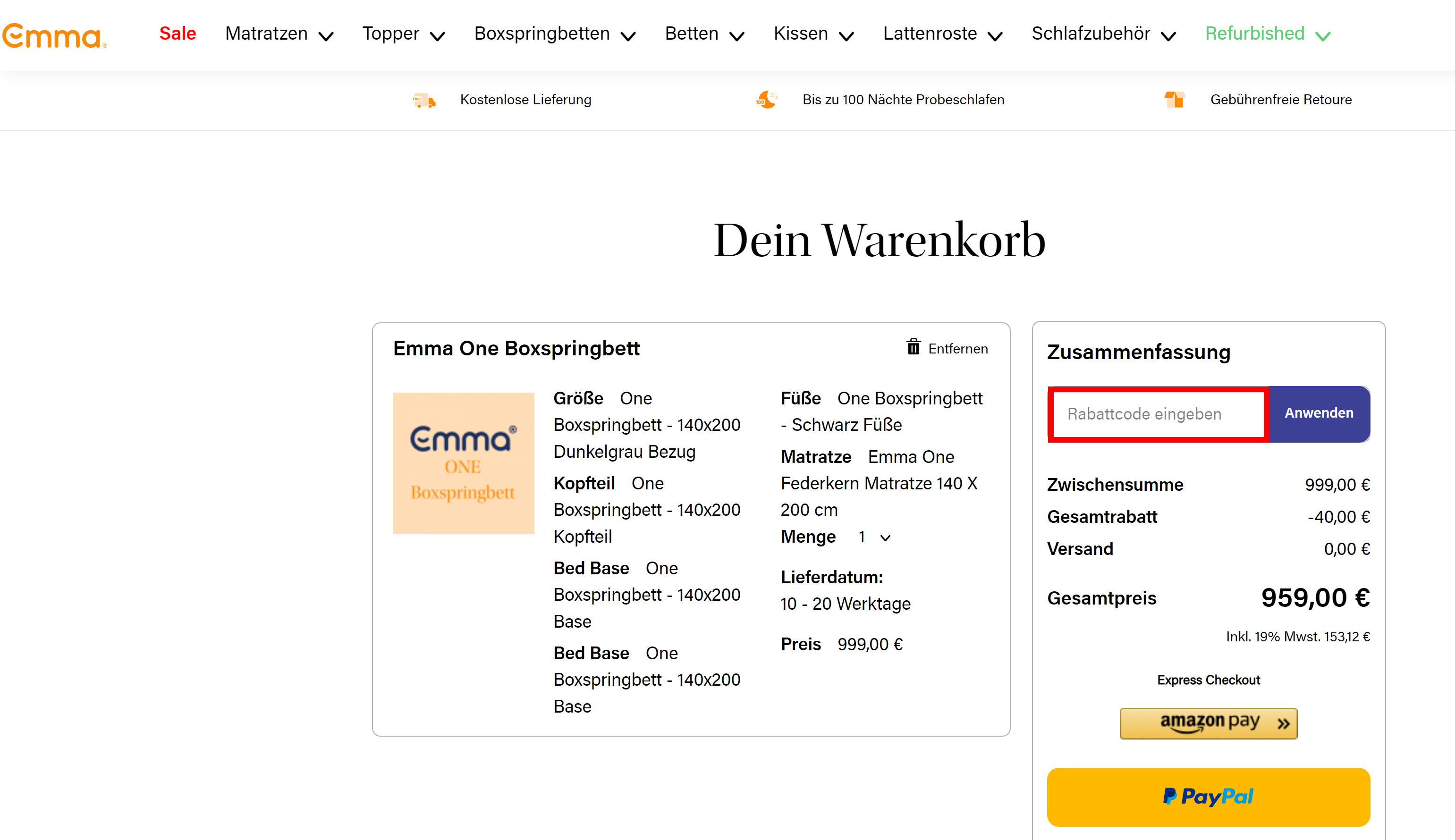Open the Boxspringbetten menu

click(x=542, y=34)
